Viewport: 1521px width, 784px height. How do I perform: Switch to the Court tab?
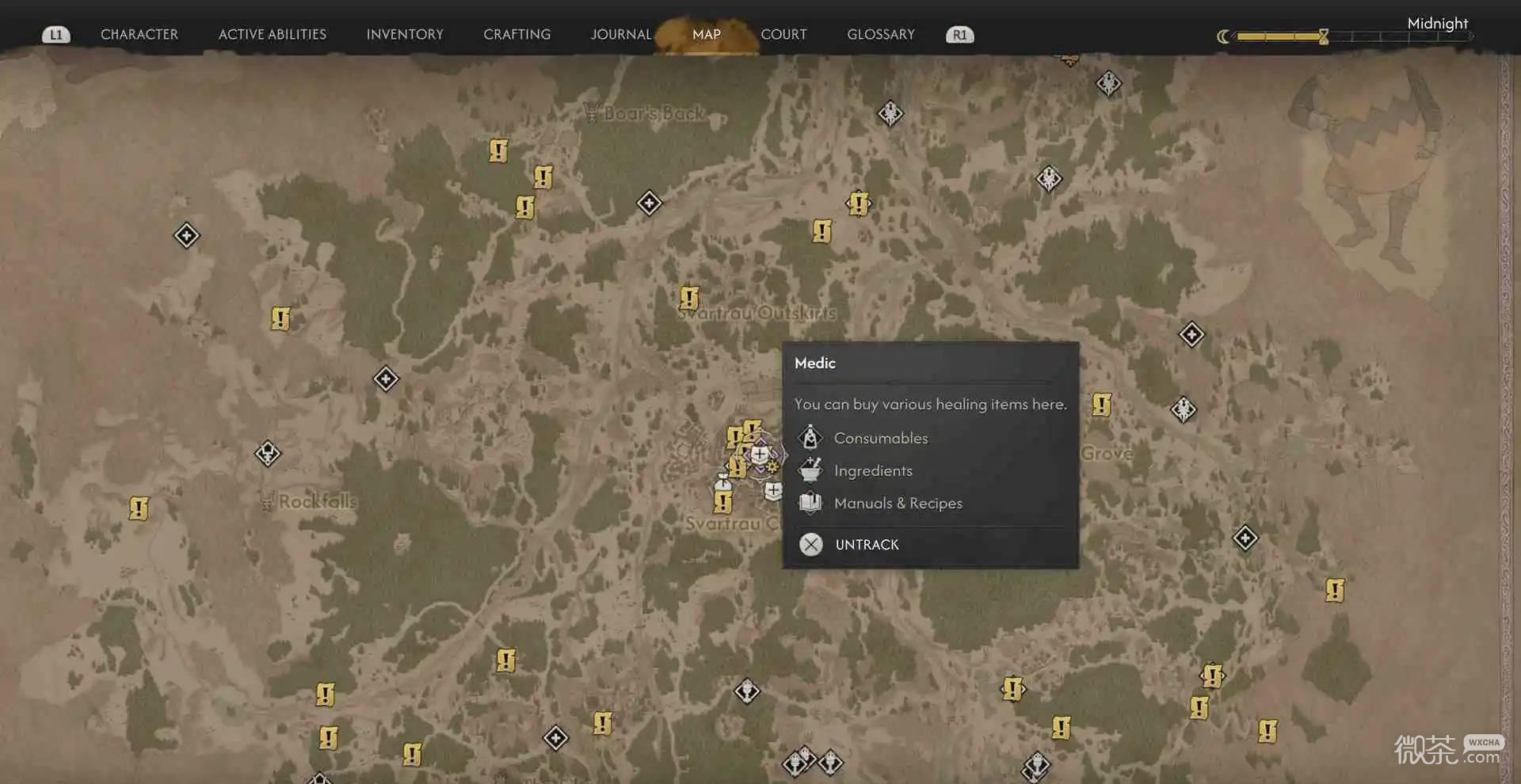[x=784, y=34]
